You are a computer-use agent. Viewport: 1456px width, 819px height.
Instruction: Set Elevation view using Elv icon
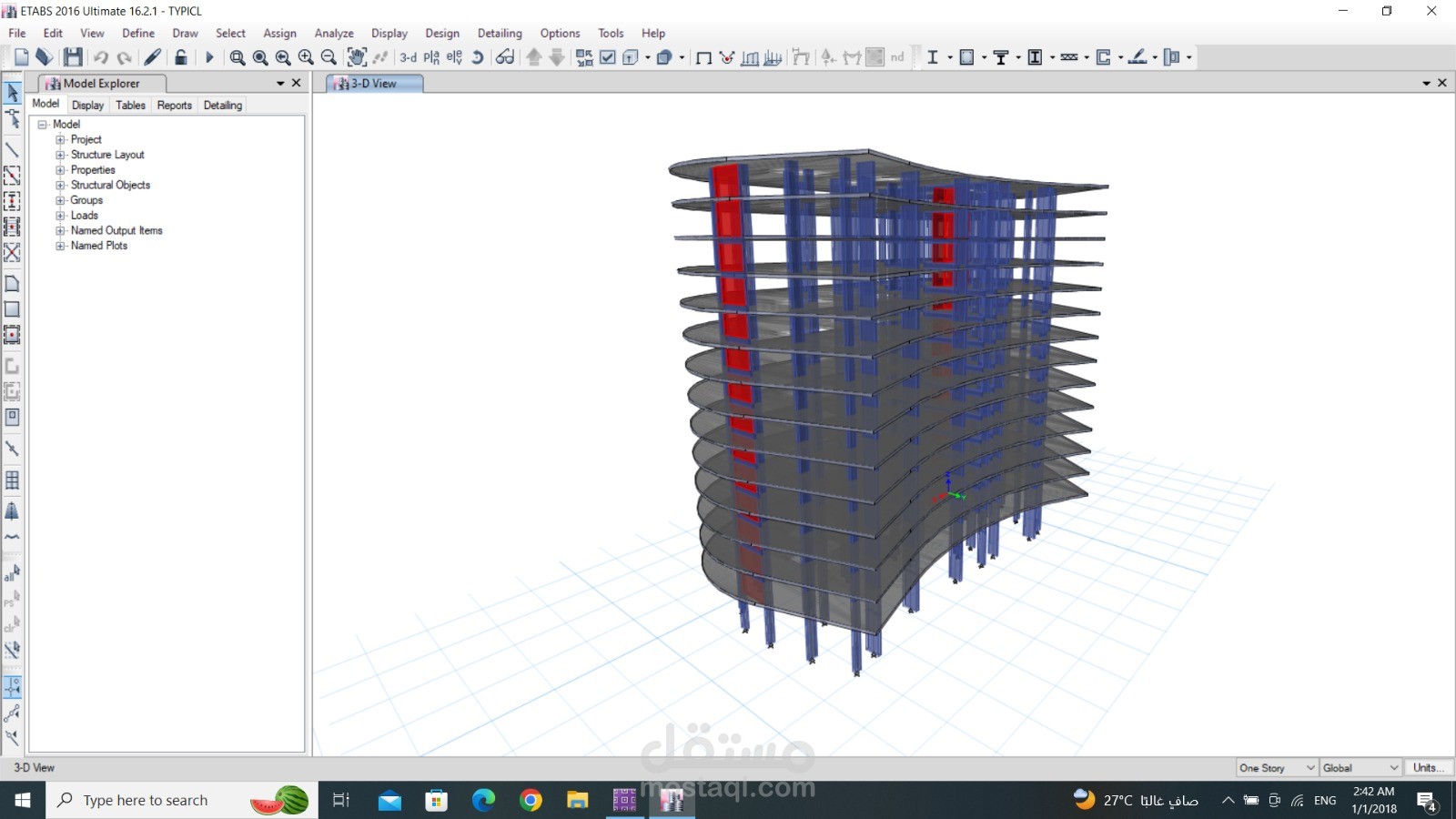click(x=454, y=57)
